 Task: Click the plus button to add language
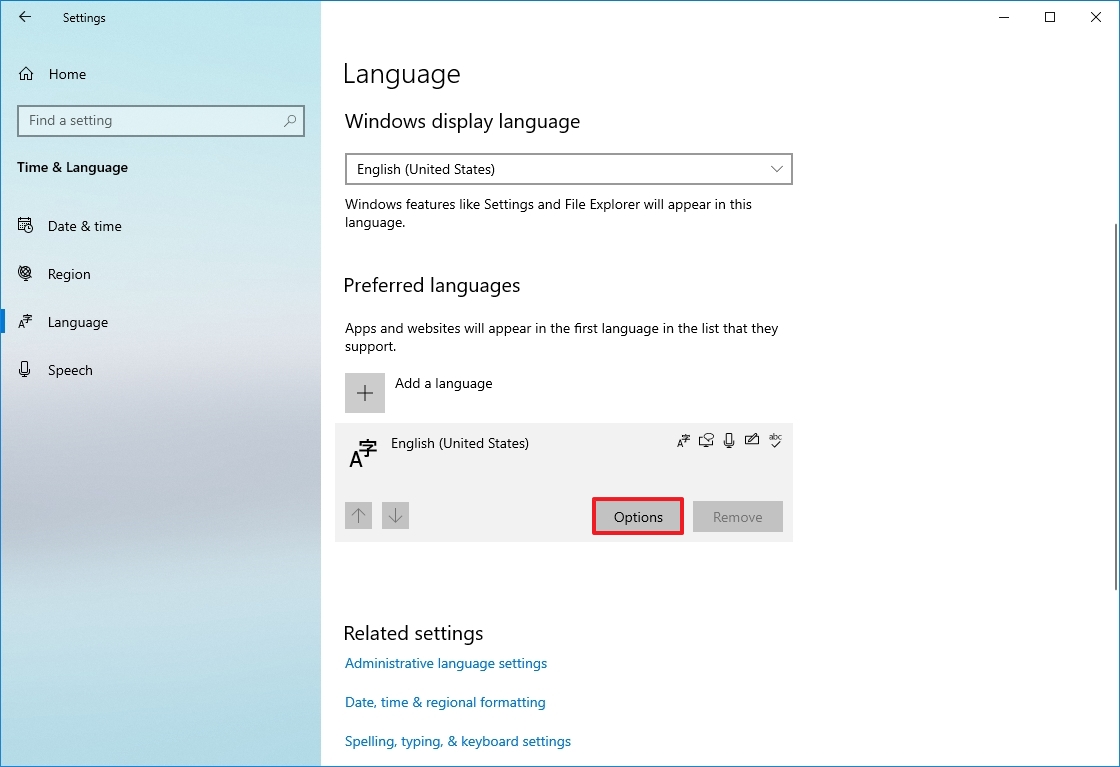click(365, 393)
